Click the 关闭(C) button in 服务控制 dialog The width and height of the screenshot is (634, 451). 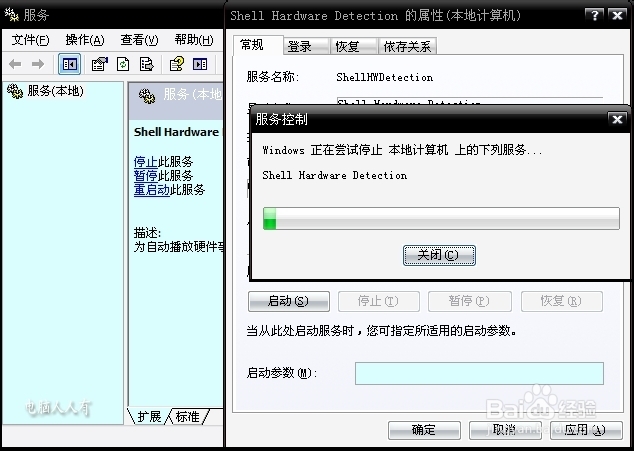pyautogui.click(x=439, y=255)
